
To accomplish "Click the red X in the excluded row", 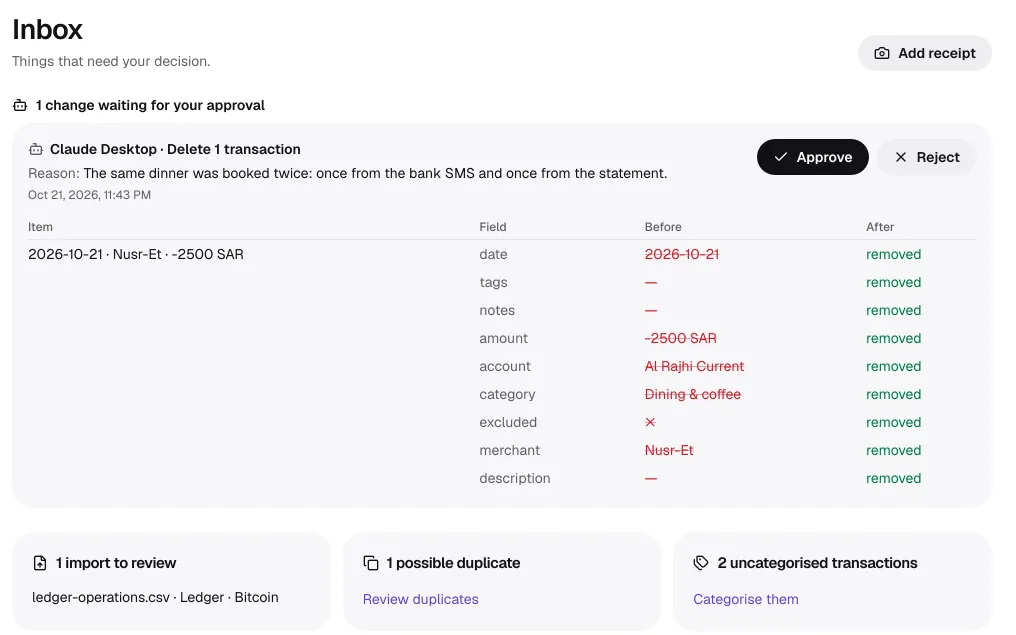I will pyautogui.click(x=650, y=422).
